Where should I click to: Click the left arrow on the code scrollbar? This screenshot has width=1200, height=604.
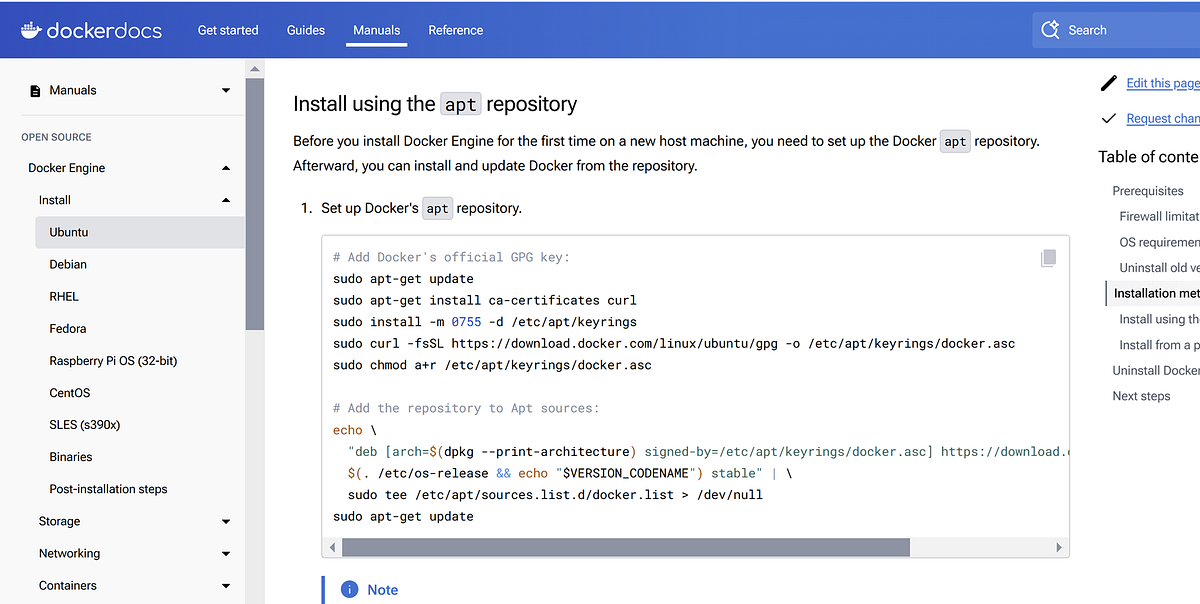(332, 547)
